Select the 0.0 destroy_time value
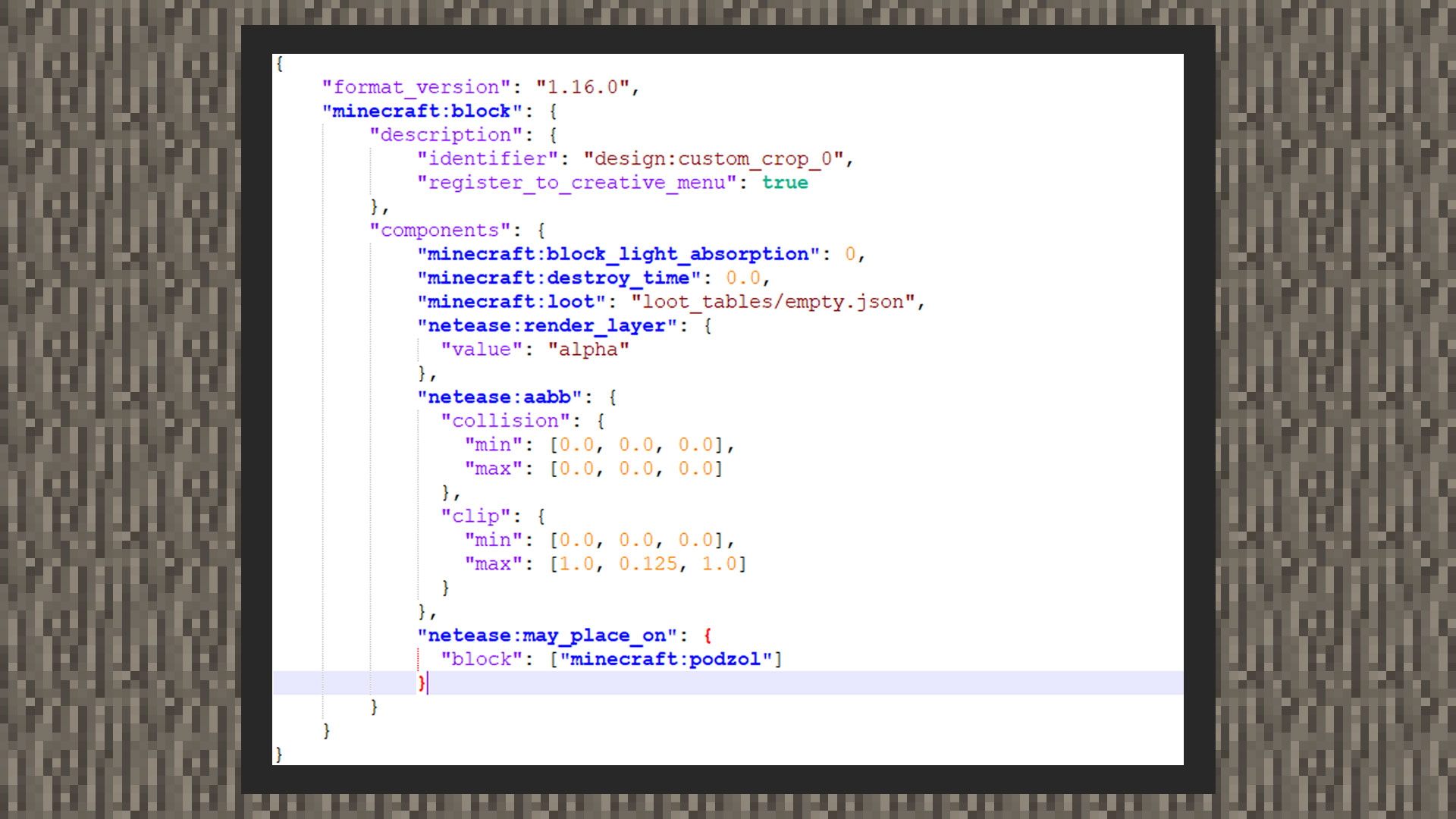Viewport: 1456px width, 819px height. click(743, 278)
